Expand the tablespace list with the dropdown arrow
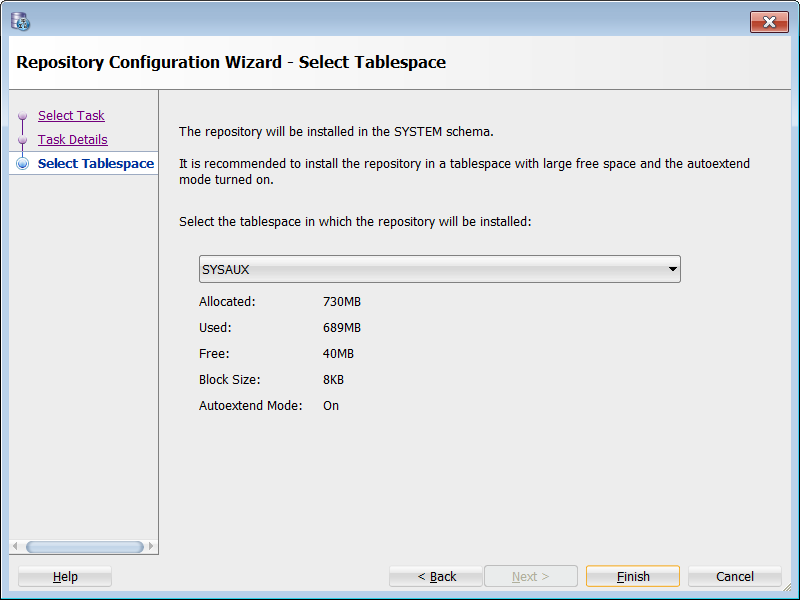The width and height of the screenshot is (800, 600). [x=673, y=270]
